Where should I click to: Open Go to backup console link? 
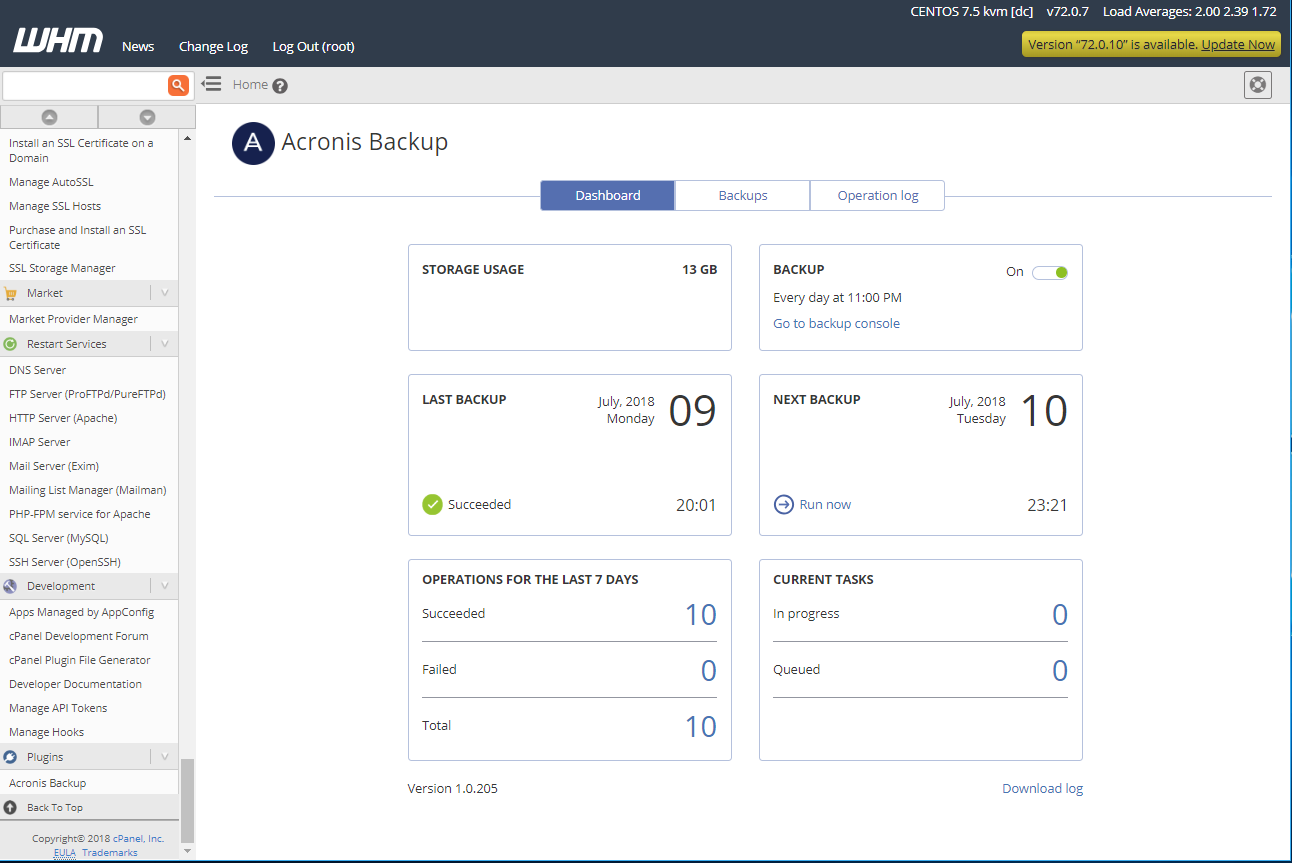[x=837, y=323]
